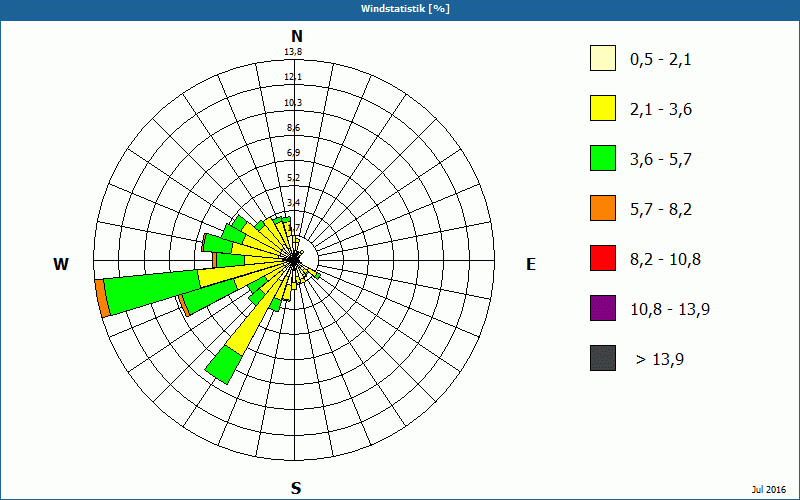This screenshot has height=500, width=800.
Task: Click the green end of the long south-southwest bar
Action: 223,364
